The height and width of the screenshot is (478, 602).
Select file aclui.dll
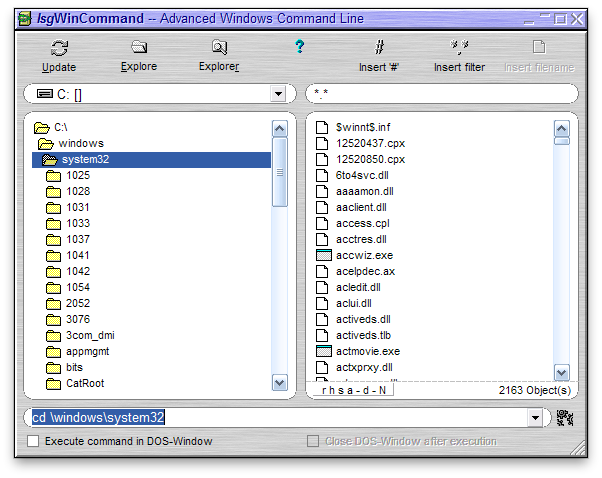coord(354,304)
